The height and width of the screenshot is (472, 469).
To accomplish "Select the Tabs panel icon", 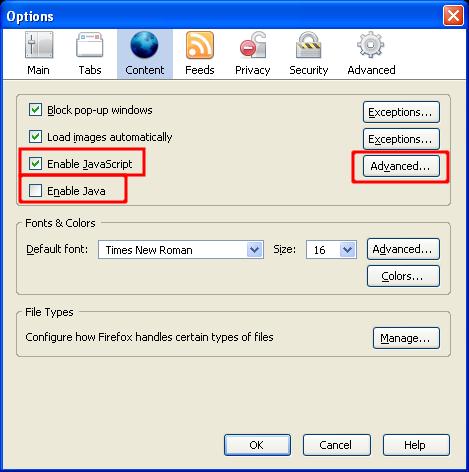I will pos(90,45).
